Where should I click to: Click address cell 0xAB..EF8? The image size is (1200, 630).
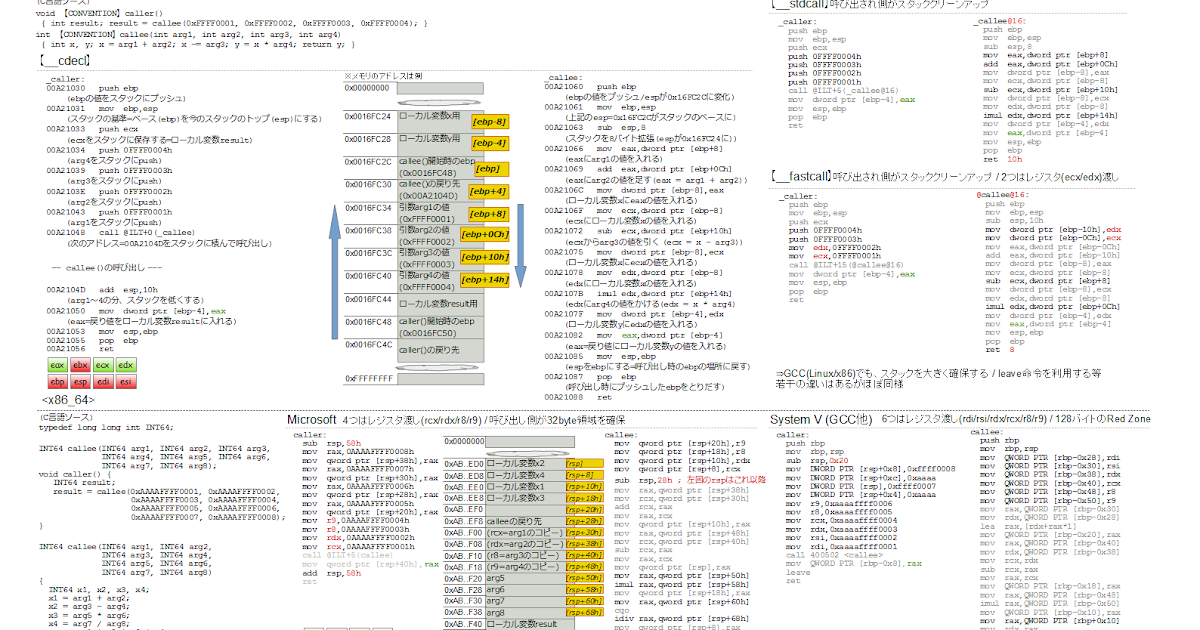tap(463, 521)
